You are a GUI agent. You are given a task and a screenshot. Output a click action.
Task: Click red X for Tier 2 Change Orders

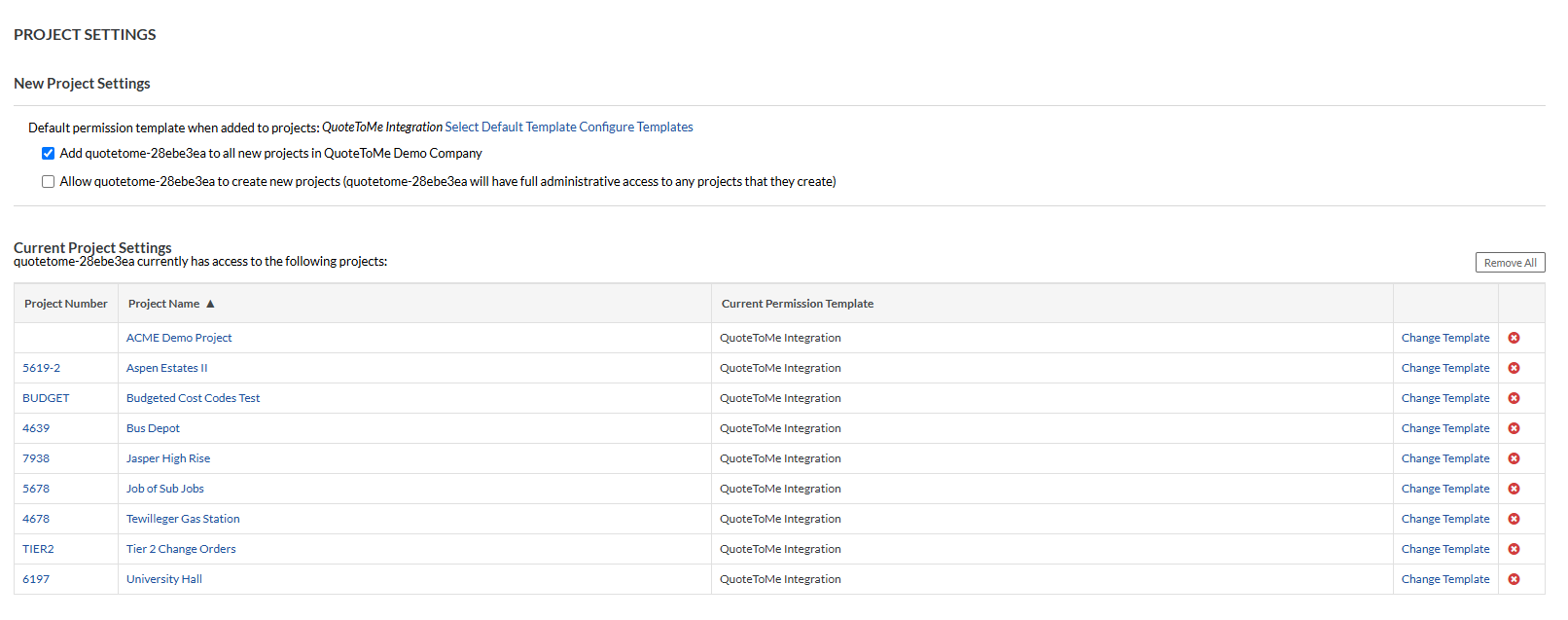pos(1514,549)
